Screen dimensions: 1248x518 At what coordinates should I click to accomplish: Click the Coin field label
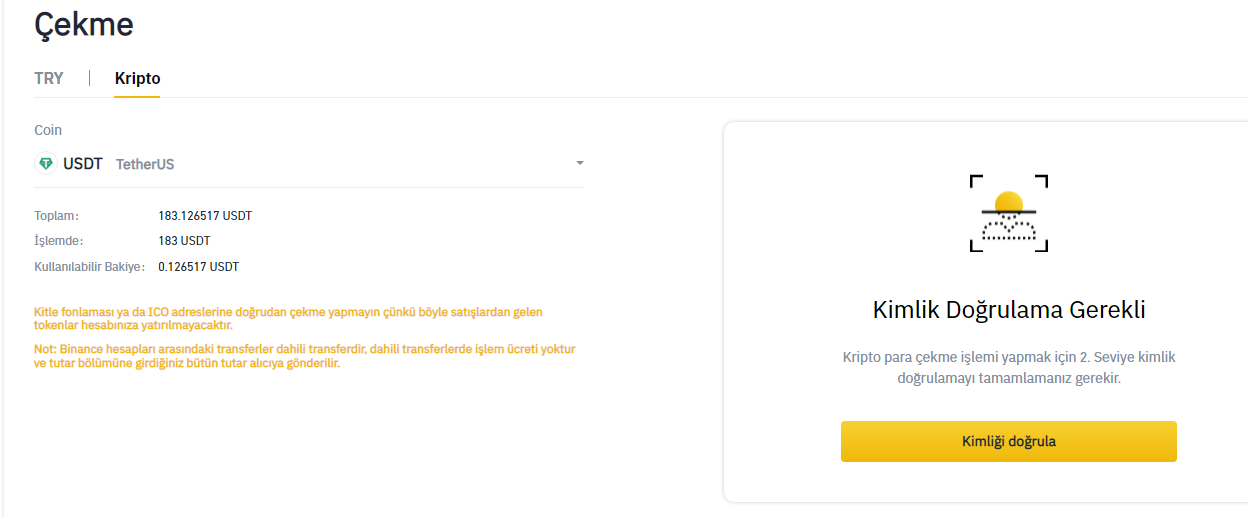pos(48,130)
